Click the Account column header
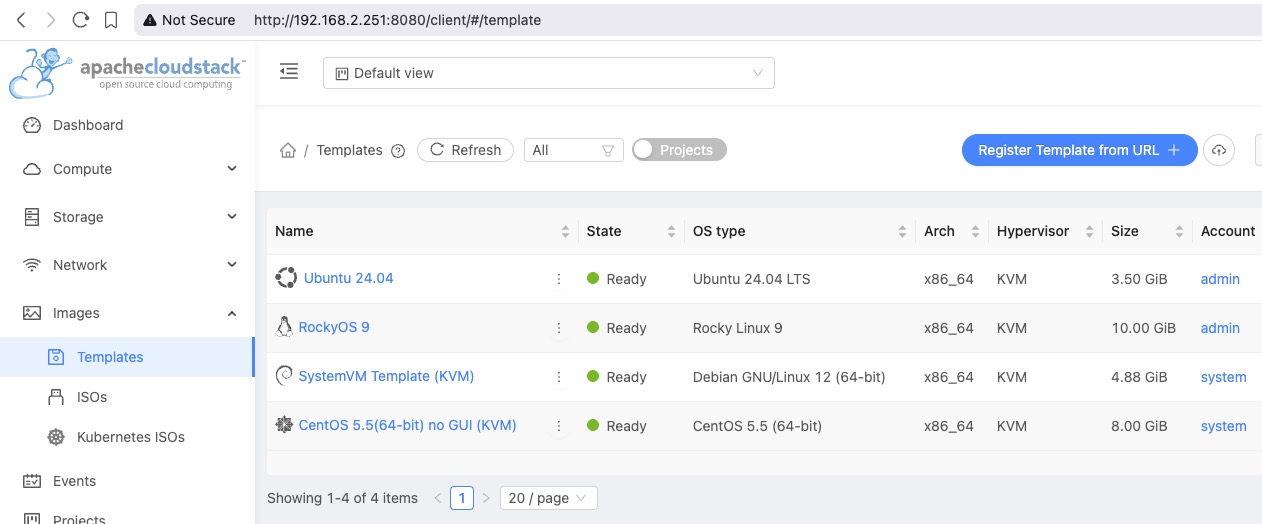This screenshot has width=1262, height=524. click(1228, 231)
